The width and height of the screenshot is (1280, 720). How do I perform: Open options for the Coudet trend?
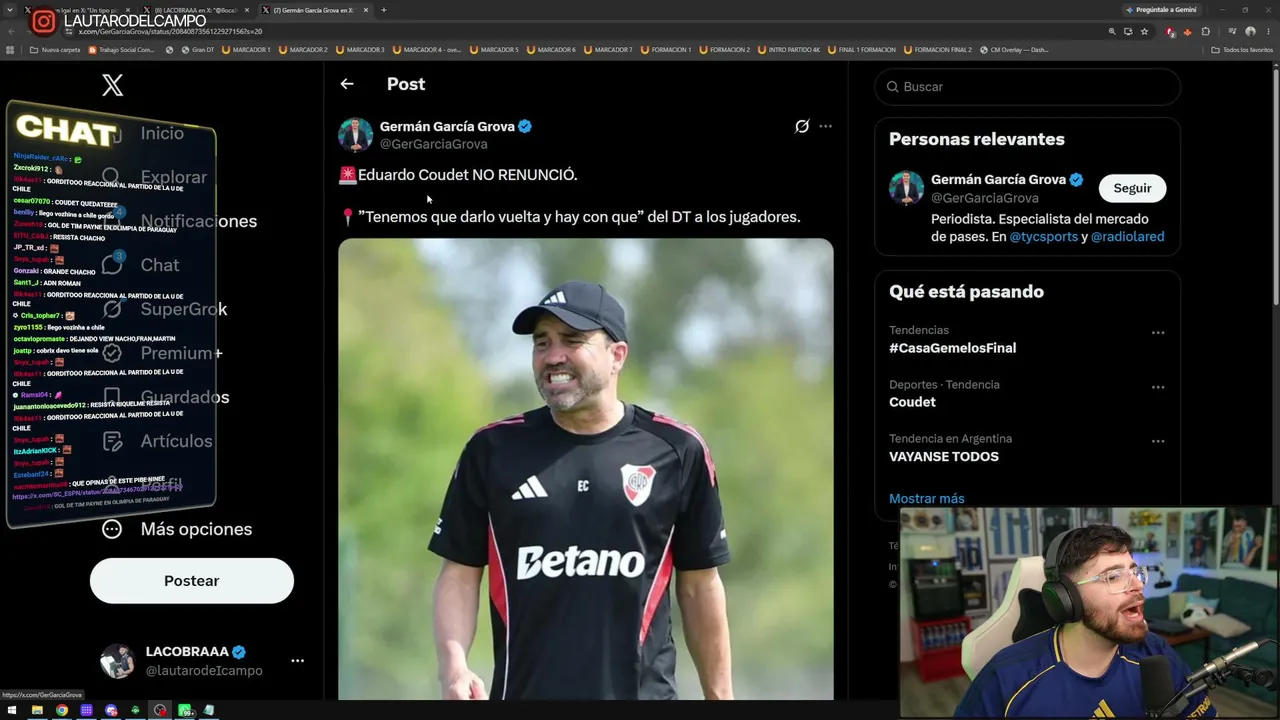click(1158, 387)
